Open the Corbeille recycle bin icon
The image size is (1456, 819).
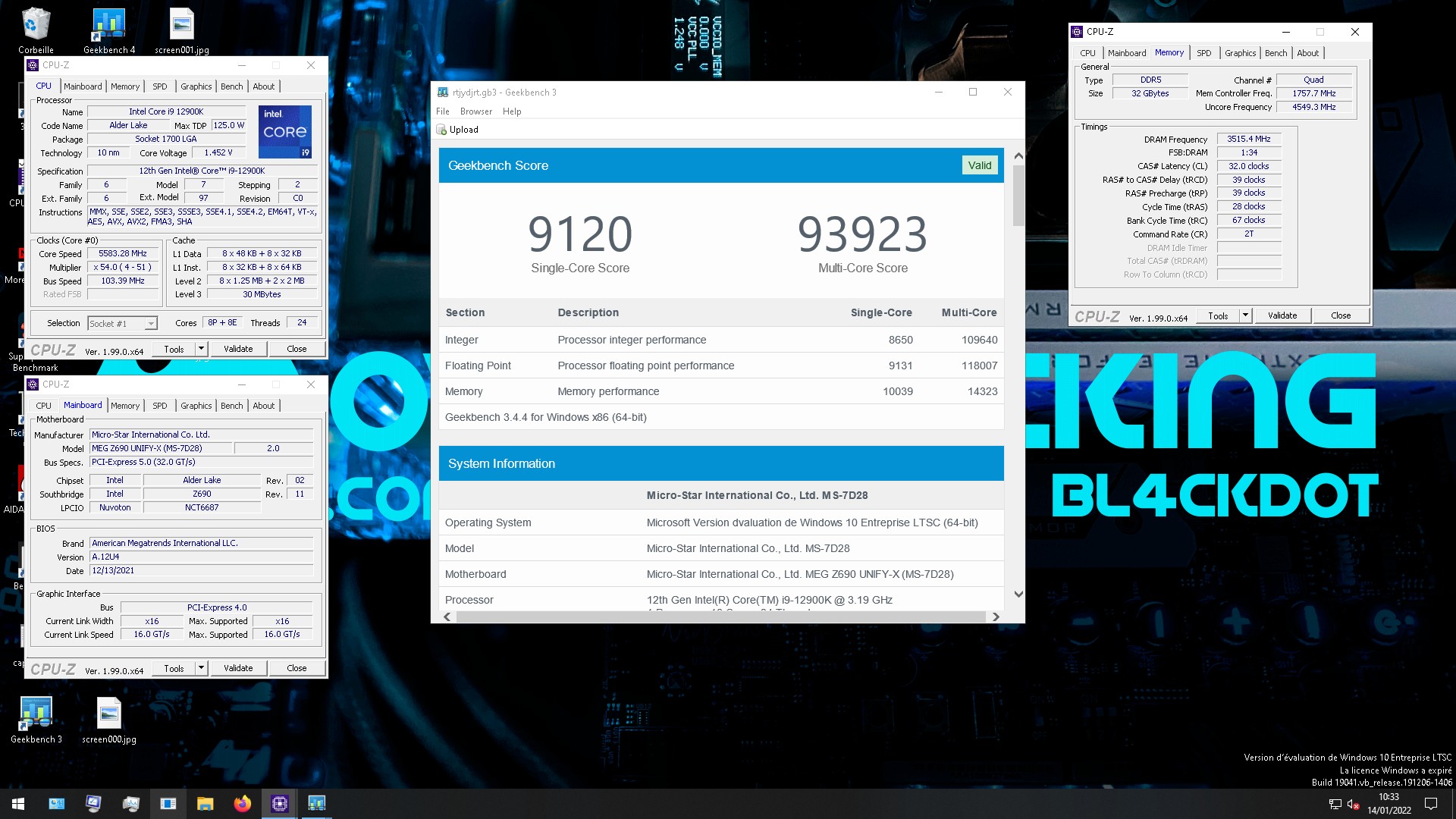coord(36,30)
